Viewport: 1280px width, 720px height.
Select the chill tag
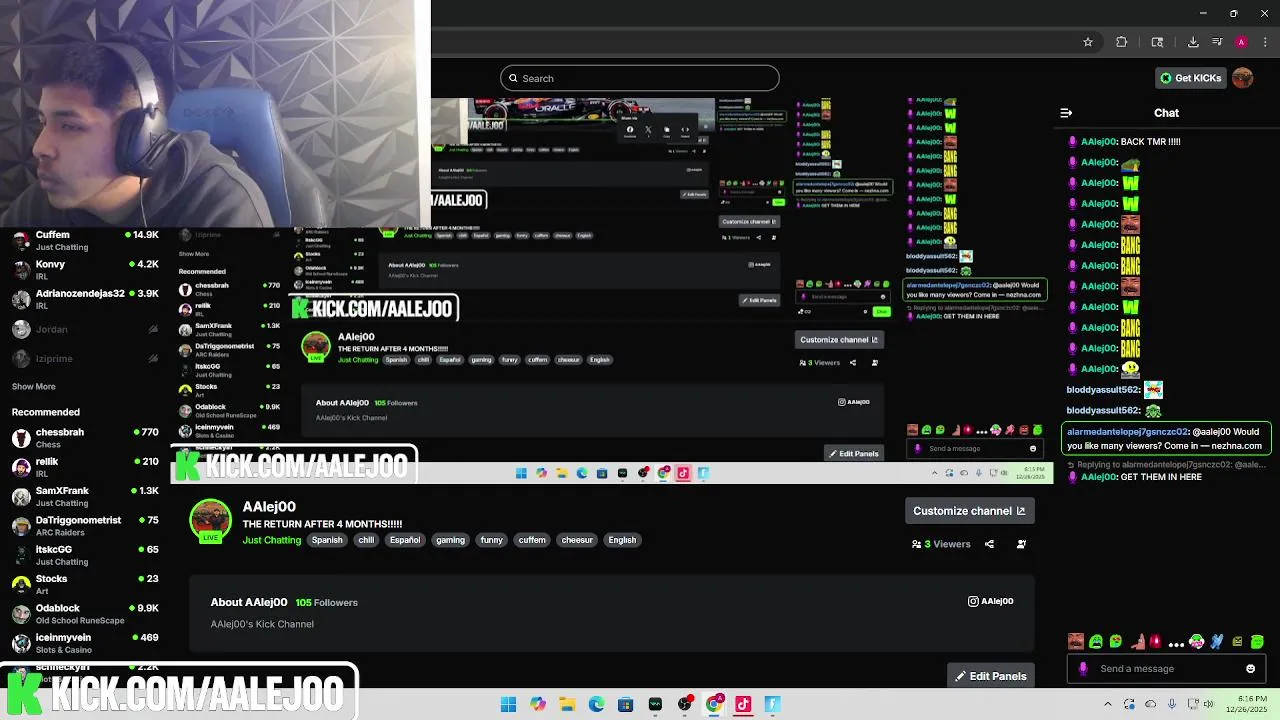click(366, 540)
